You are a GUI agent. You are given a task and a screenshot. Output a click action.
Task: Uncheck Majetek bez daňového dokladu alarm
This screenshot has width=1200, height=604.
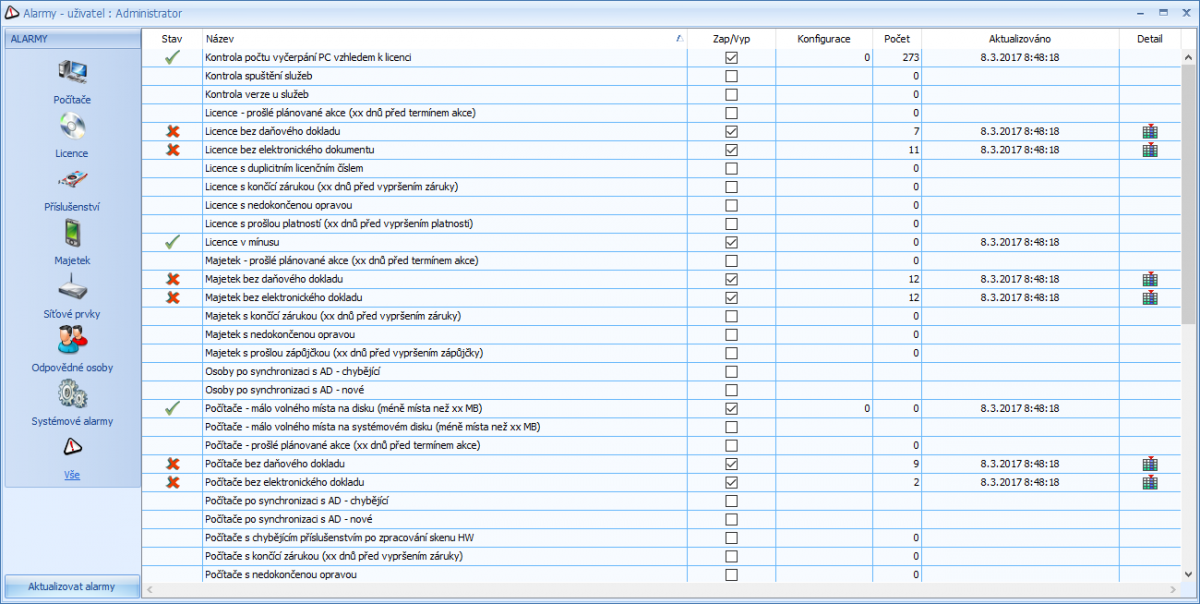coord(731,279)
